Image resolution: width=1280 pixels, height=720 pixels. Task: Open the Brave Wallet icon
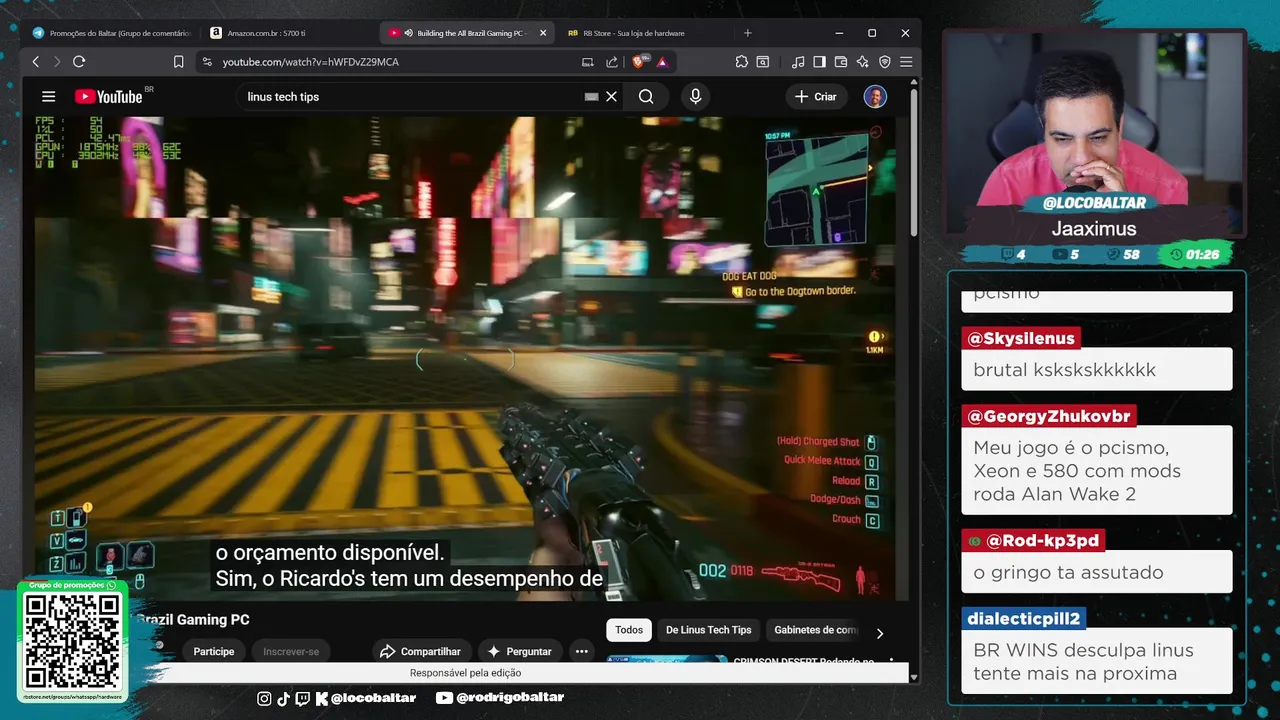tap(841, 62)
